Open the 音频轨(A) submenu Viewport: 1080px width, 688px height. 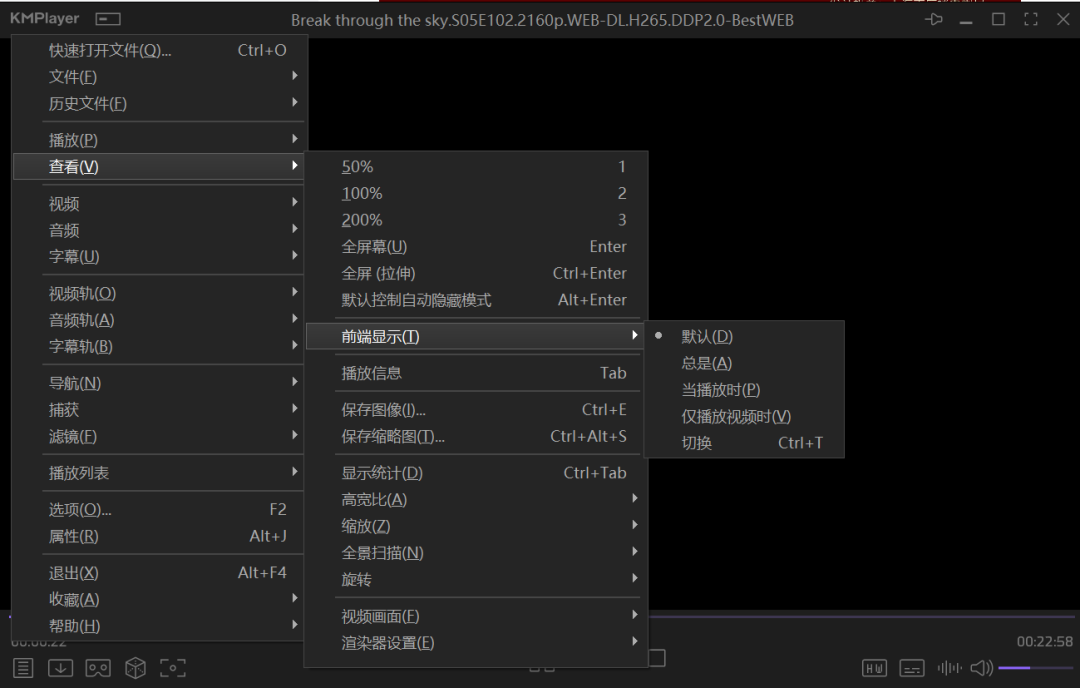[x=158, y=320]
